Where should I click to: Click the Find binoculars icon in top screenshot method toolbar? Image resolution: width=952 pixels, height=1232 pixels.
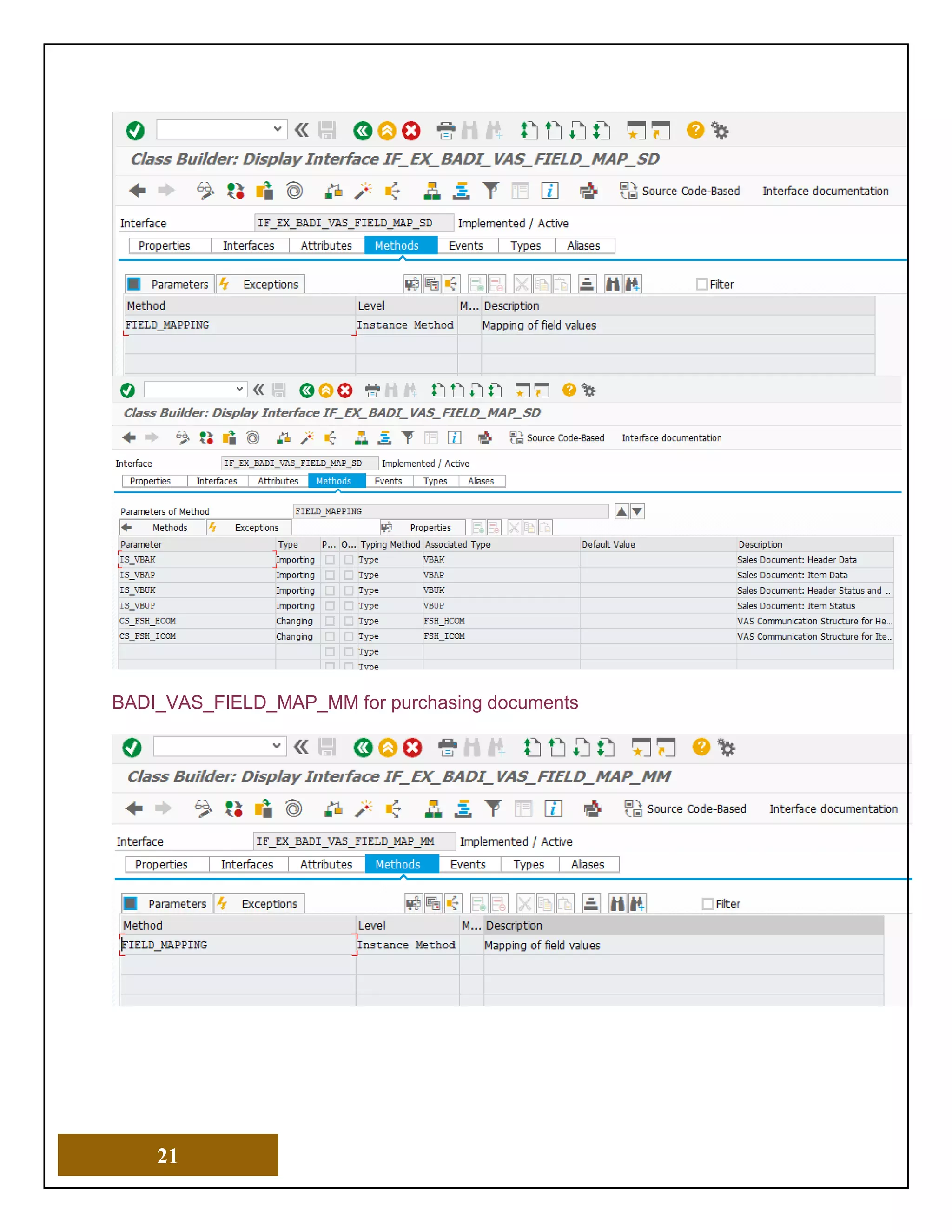tap(613, 284)
